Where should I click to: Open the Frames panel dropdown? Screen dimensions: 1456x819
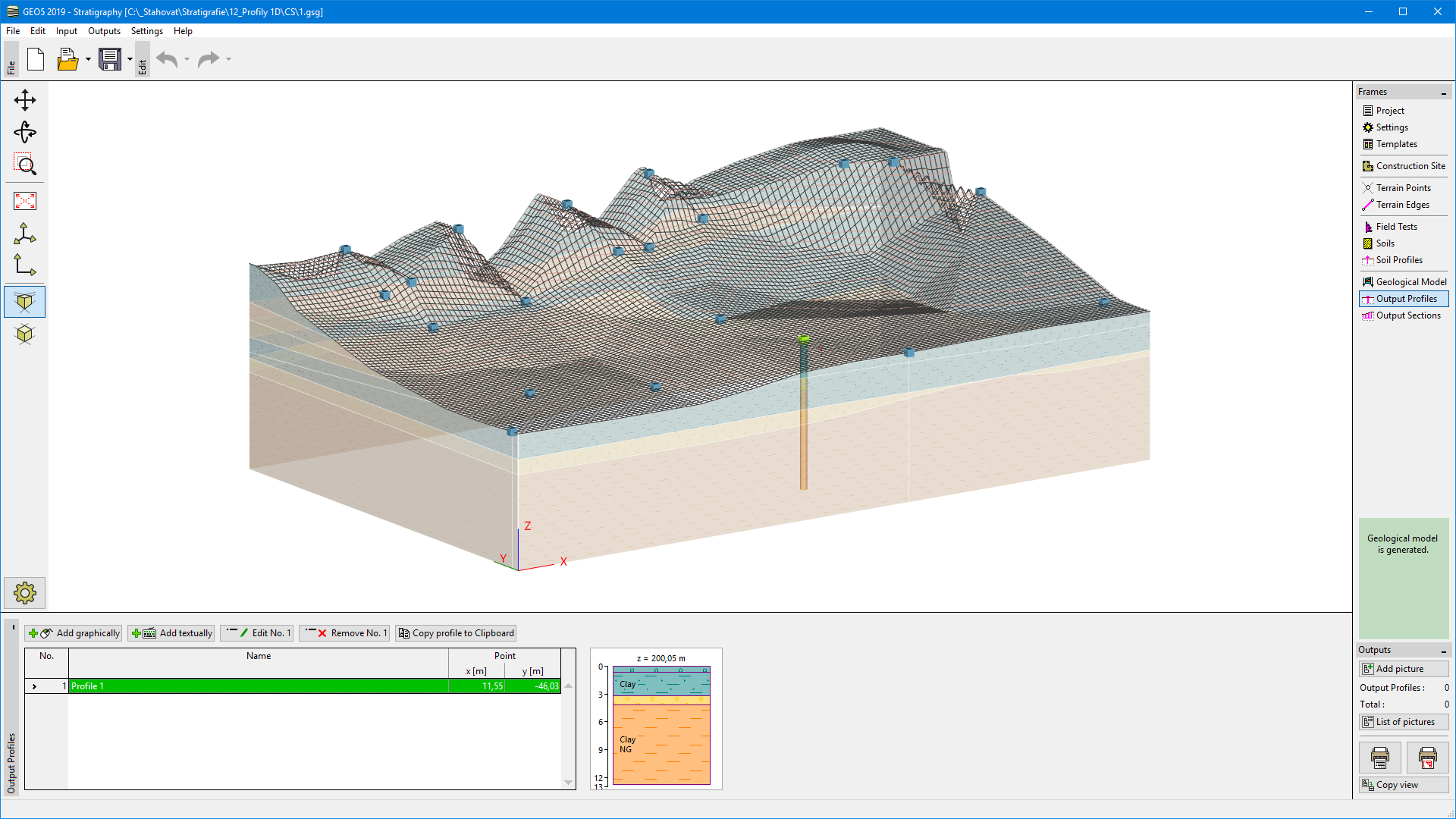(1444, 91)
